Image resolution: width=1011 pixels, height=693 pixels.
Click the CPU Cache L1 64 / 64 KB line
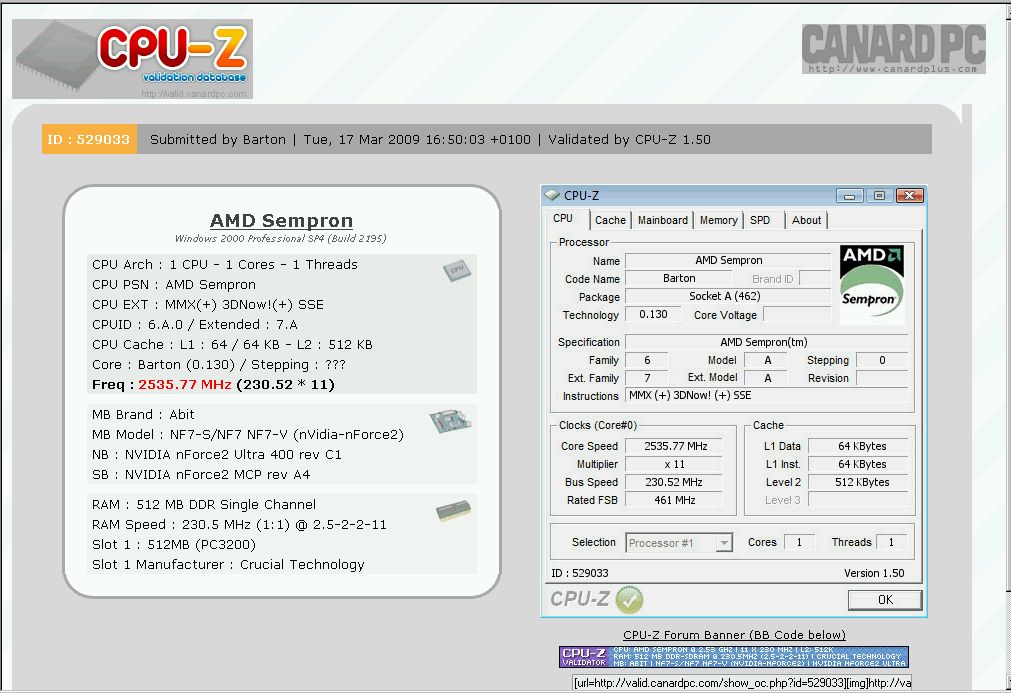click(x=232, y=345)
